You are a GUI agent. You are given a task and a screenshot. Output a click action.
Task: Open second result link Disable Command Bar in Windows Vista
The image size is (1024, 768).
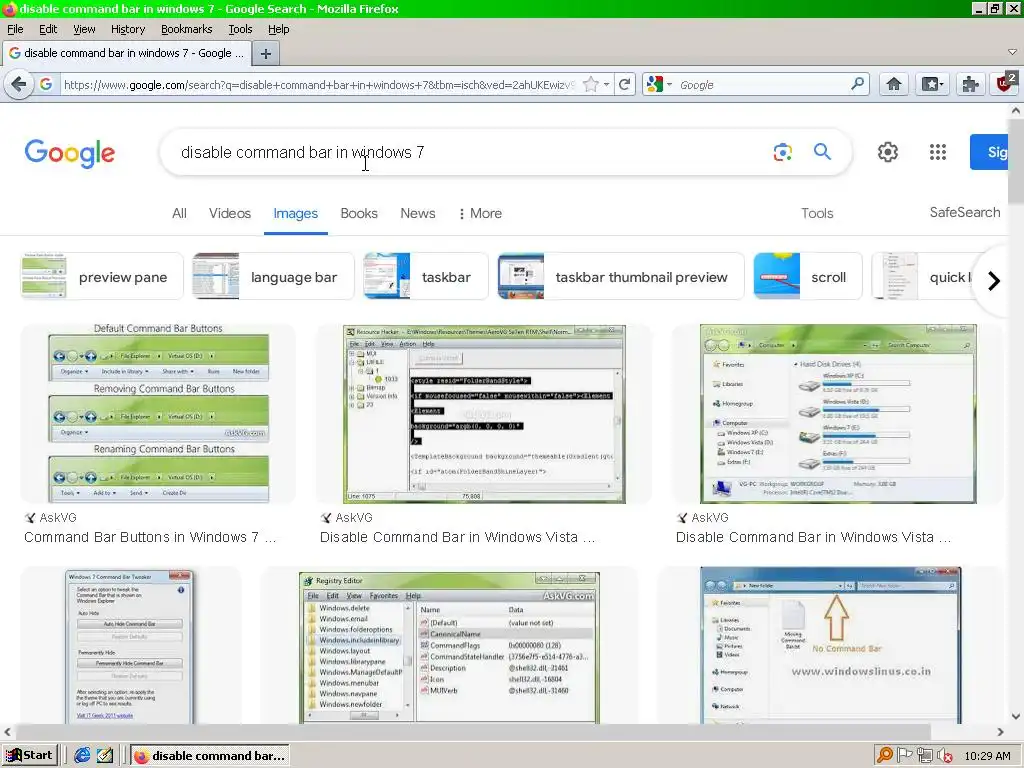457,537
